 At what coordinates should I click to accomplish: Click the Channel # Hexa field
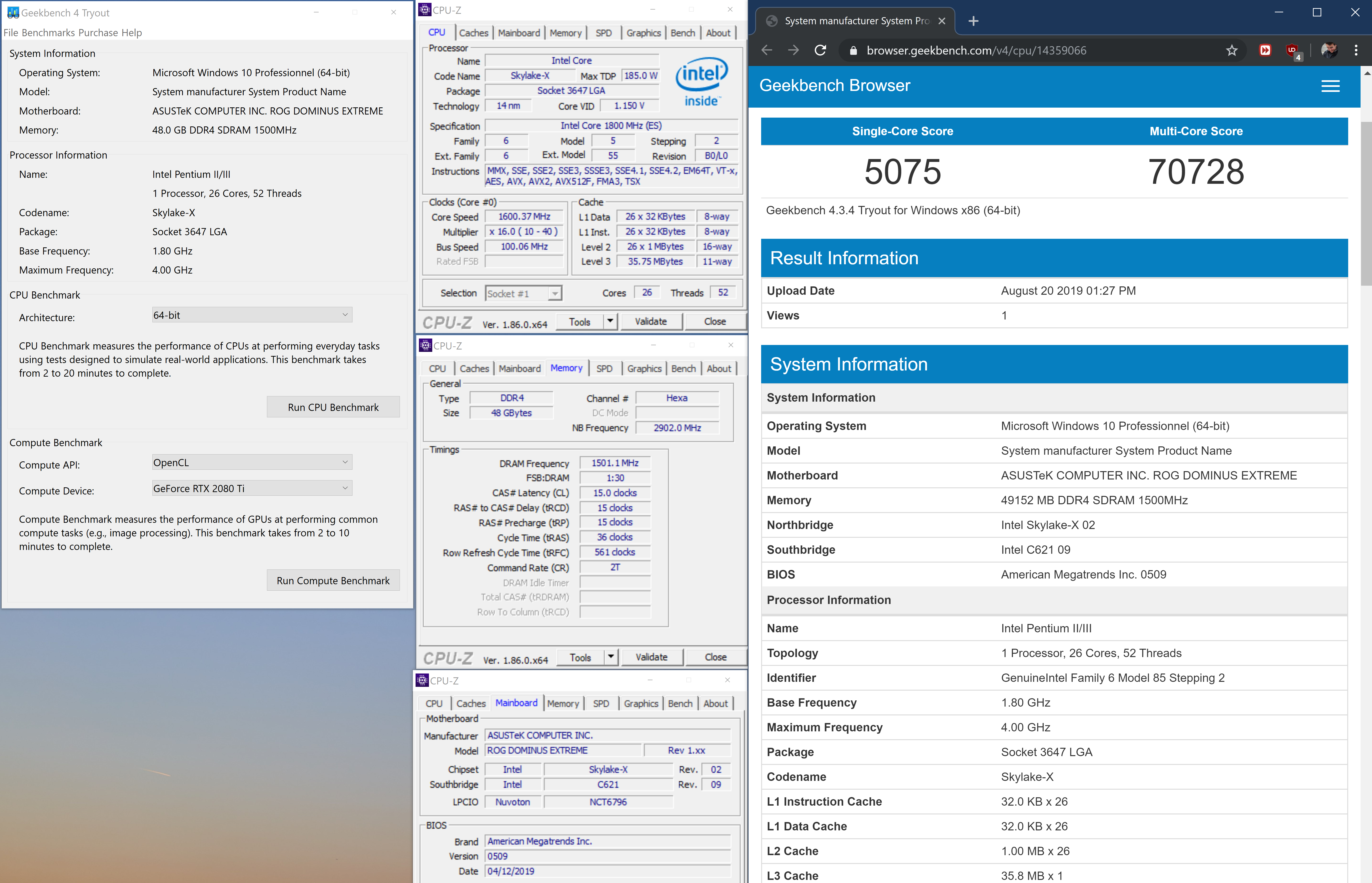point(677,398)
